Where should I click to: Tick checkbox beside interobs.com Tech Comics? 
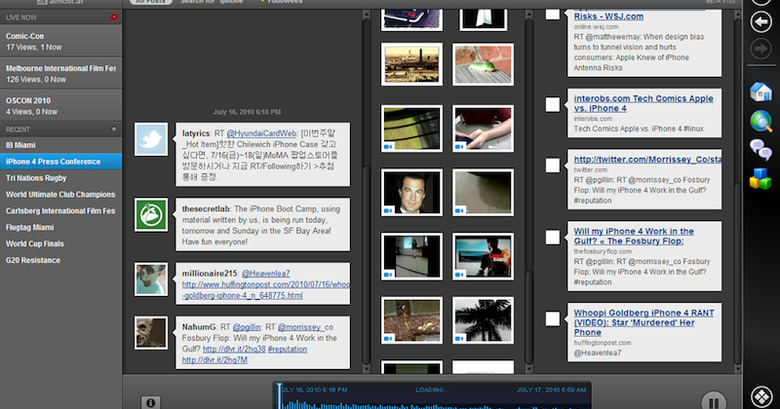[x=553, y=104]
